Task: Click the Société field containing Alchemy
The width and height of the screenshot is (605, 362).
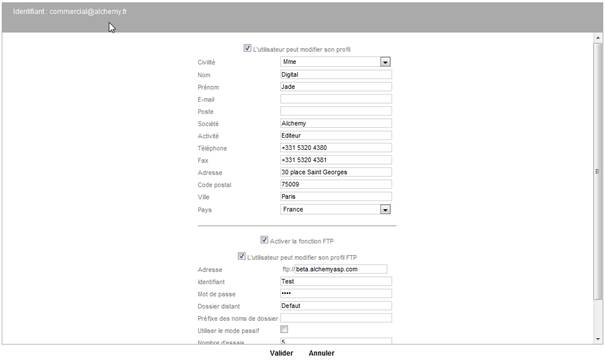Action: point(336,123)
